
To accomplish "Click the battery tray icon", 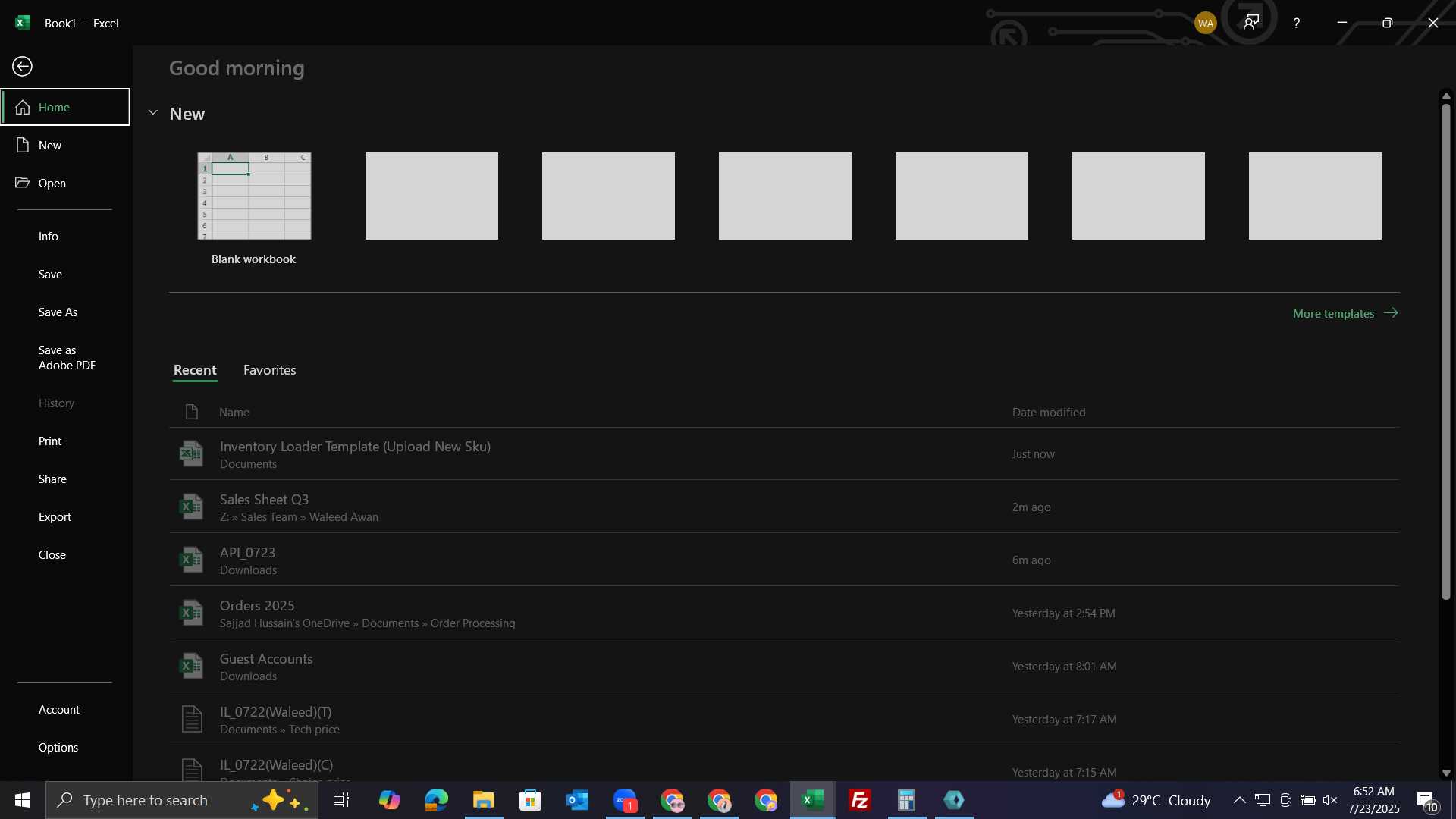I will [x=1308, y=800].
